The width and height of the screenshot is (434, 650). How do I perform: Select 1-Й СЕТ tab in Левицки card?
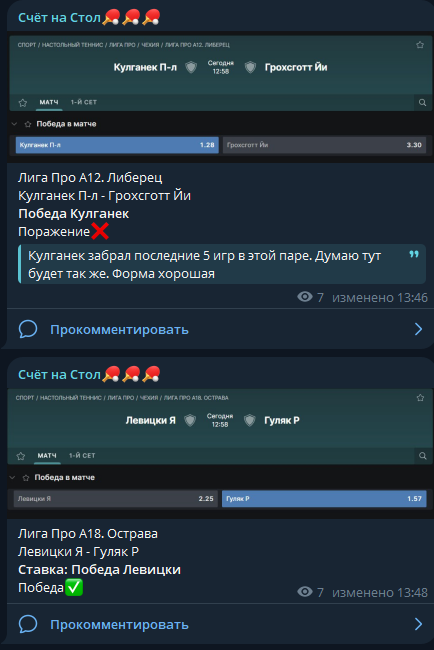pos(82,456)
